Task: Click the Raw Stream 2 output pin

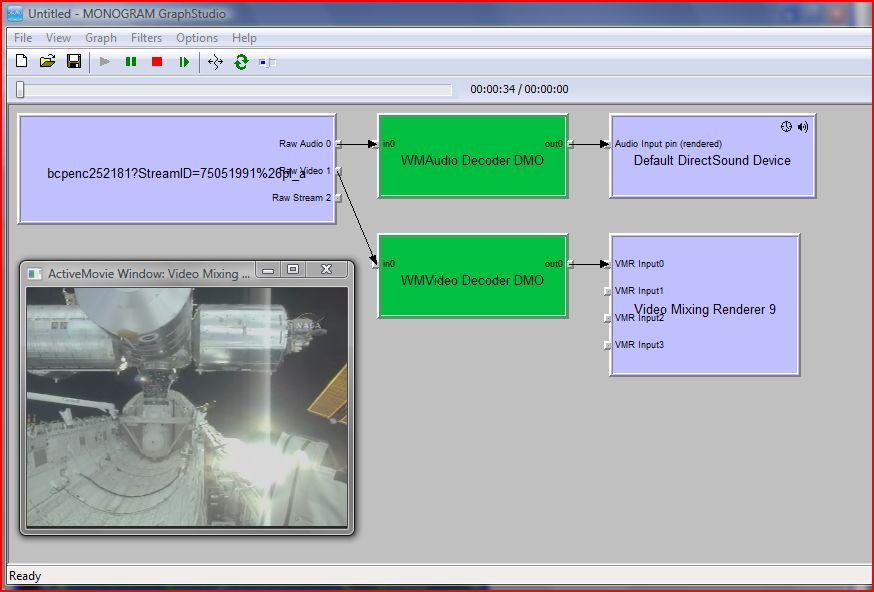Action: pos(339,198)
